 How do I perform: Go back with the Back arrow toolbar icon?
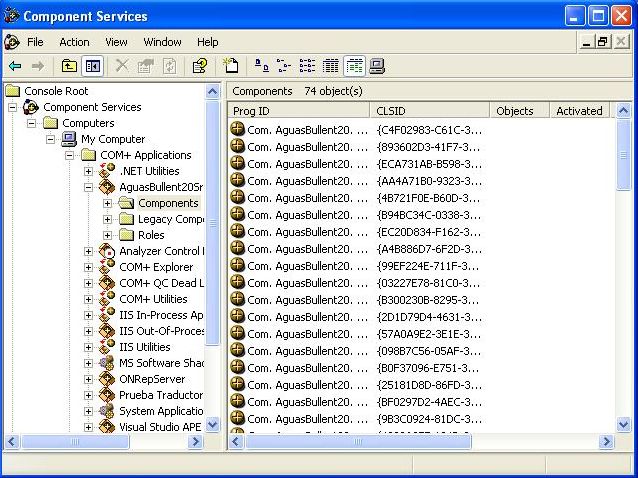pos(15,66)
